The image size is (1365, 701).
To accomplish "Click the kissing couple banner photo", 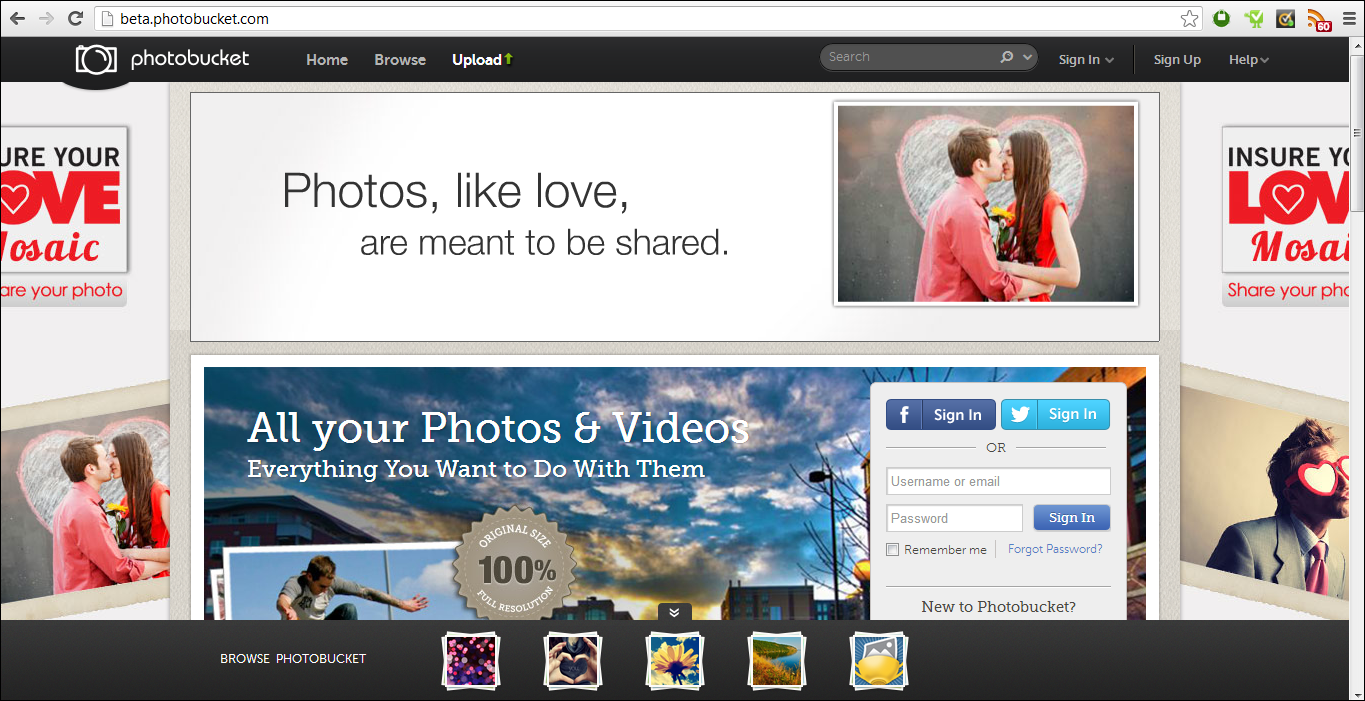I will 986,204.
